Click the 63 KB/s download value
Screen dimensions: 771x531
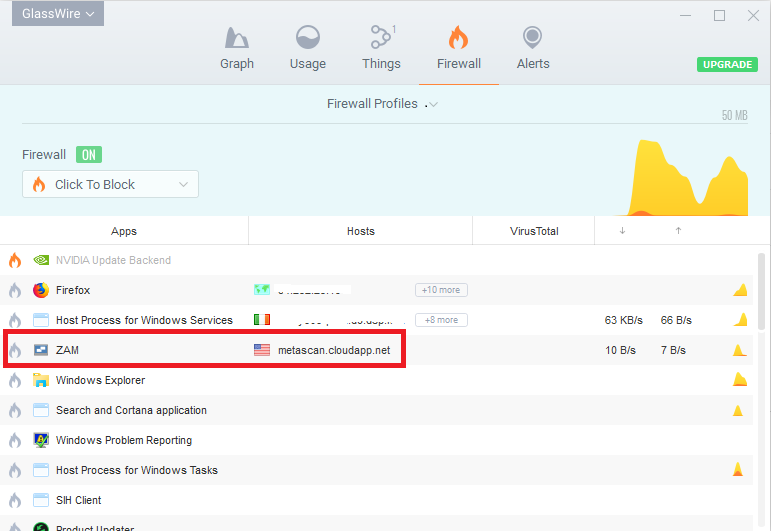pyautogui.click(x=623, y=320)
